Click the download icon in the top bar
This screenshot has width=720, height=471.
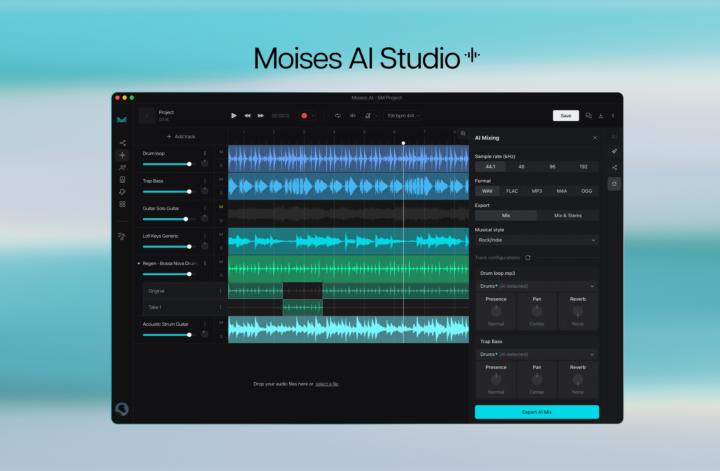tap(601, 116)
